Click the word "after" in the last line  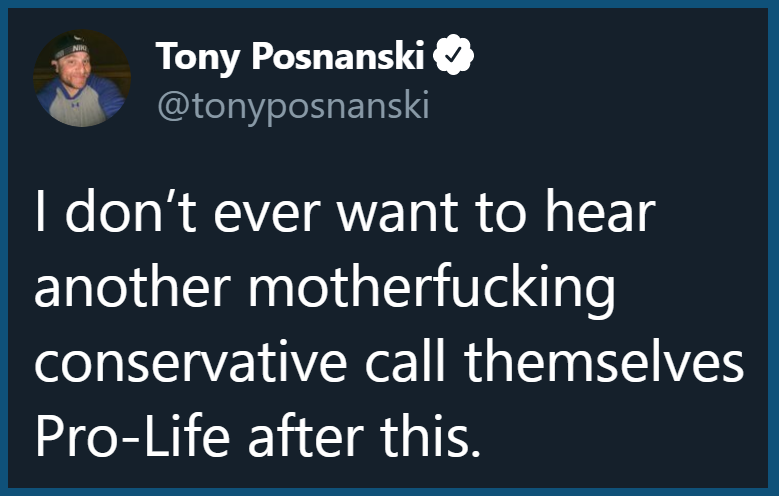click(x=306, y=436)
